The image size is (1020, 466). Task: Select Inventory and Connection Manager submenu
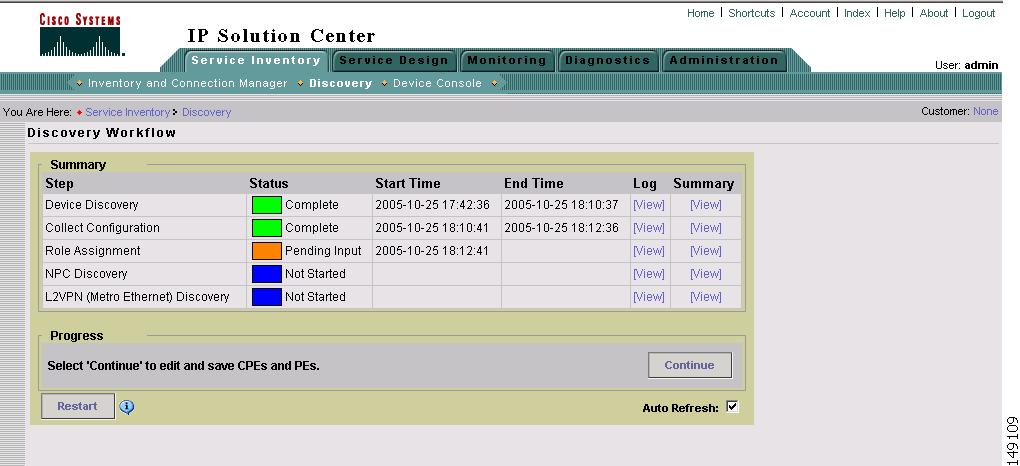point(187,83)
